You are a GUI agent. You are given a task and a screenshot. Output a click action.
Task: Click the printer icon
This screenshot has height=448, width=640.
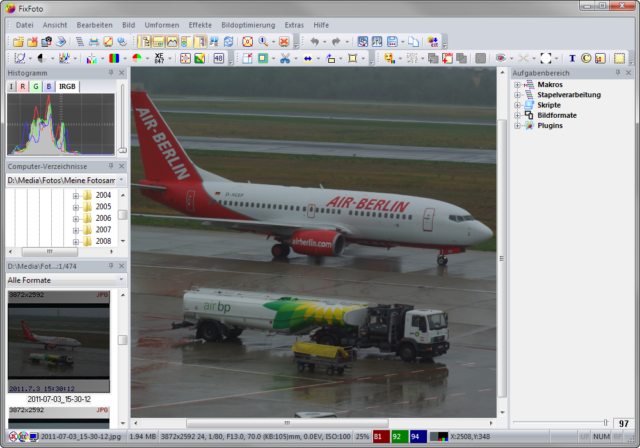94,42
